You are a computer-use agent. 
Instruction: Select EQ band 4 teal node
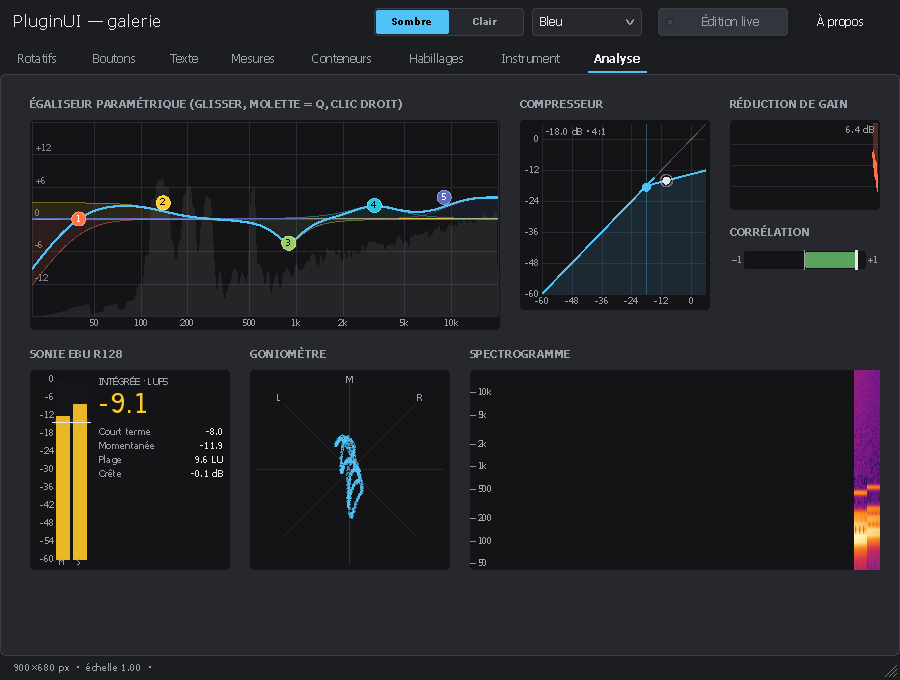[374, 205]
